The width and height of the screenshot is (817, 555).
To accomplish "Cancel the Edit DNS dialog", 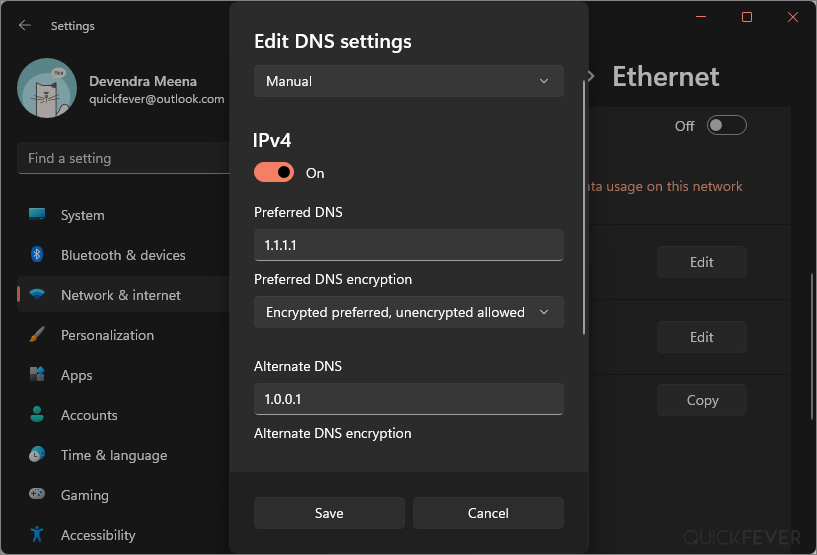I will pos(488,513).
